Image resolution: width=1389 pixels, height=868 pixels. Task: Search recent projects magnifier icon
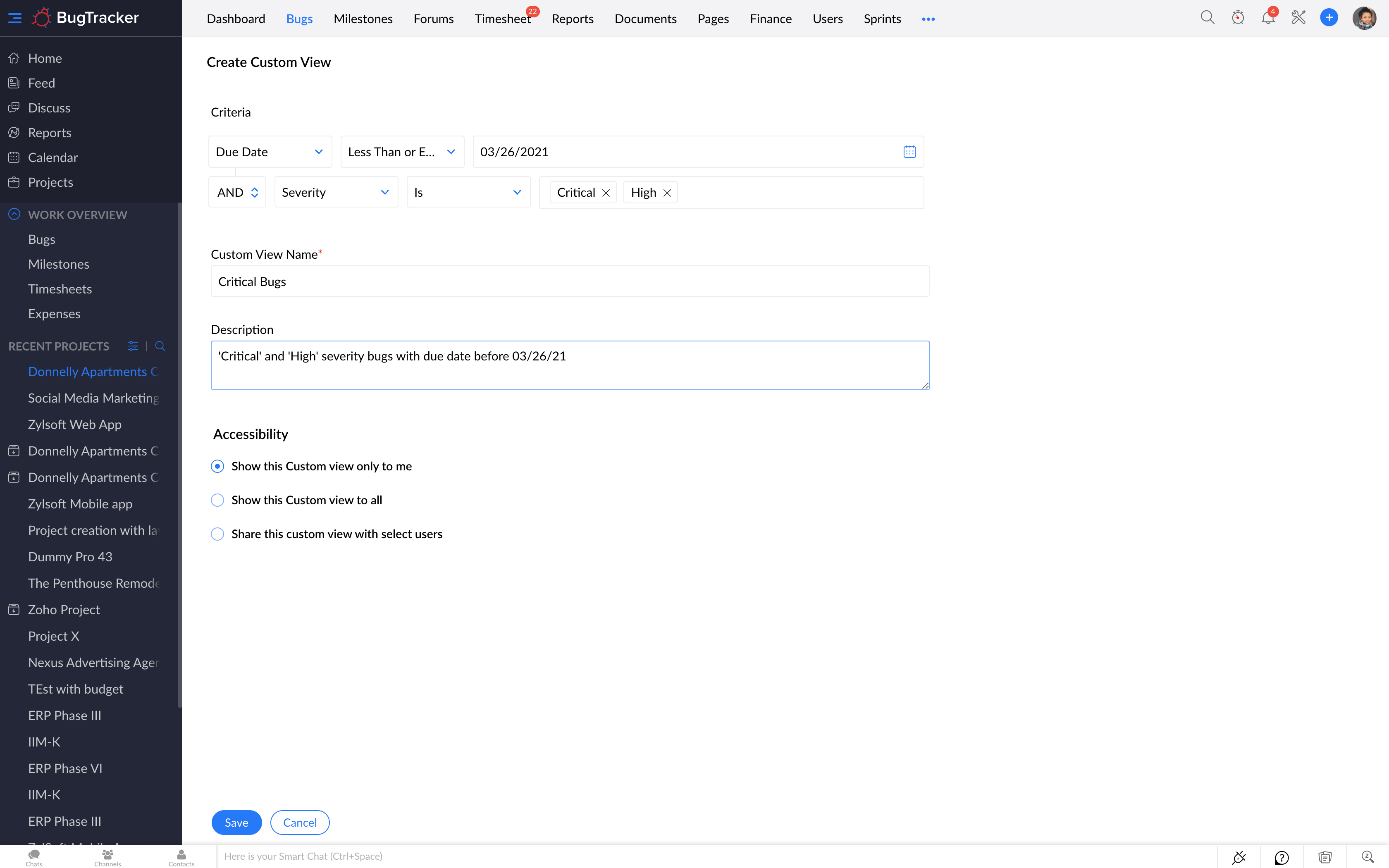(x=160, y=346)
